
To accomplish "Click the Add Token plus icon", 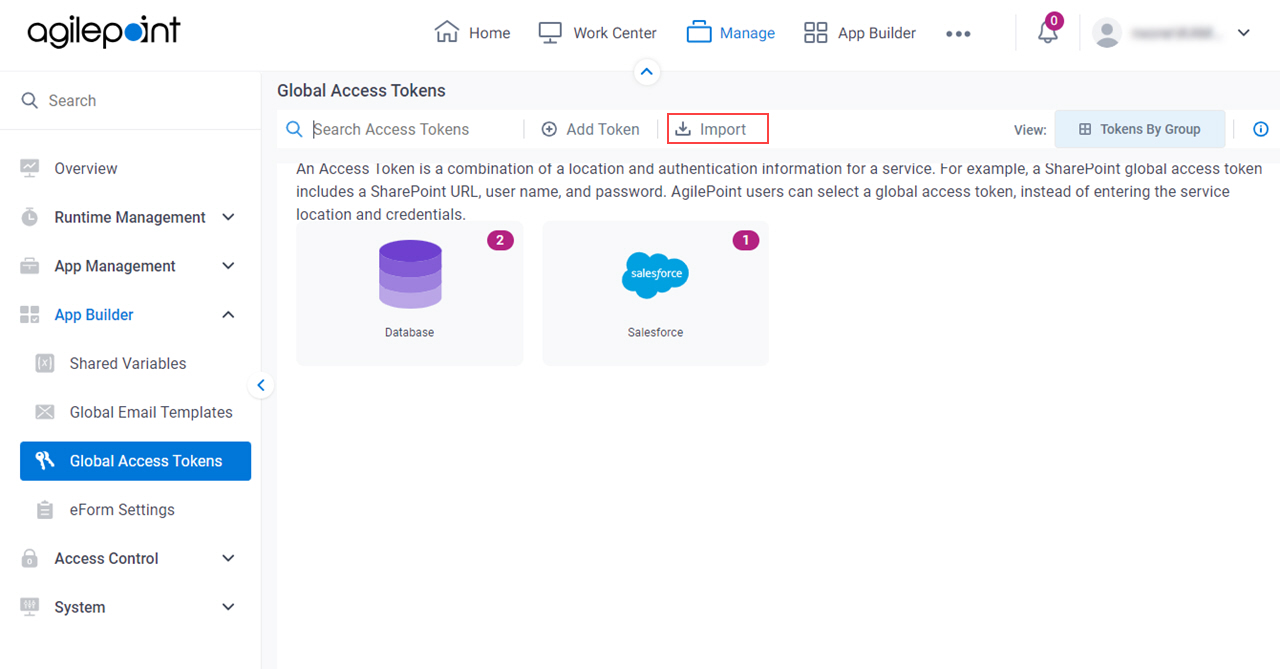I will [549, 129].
